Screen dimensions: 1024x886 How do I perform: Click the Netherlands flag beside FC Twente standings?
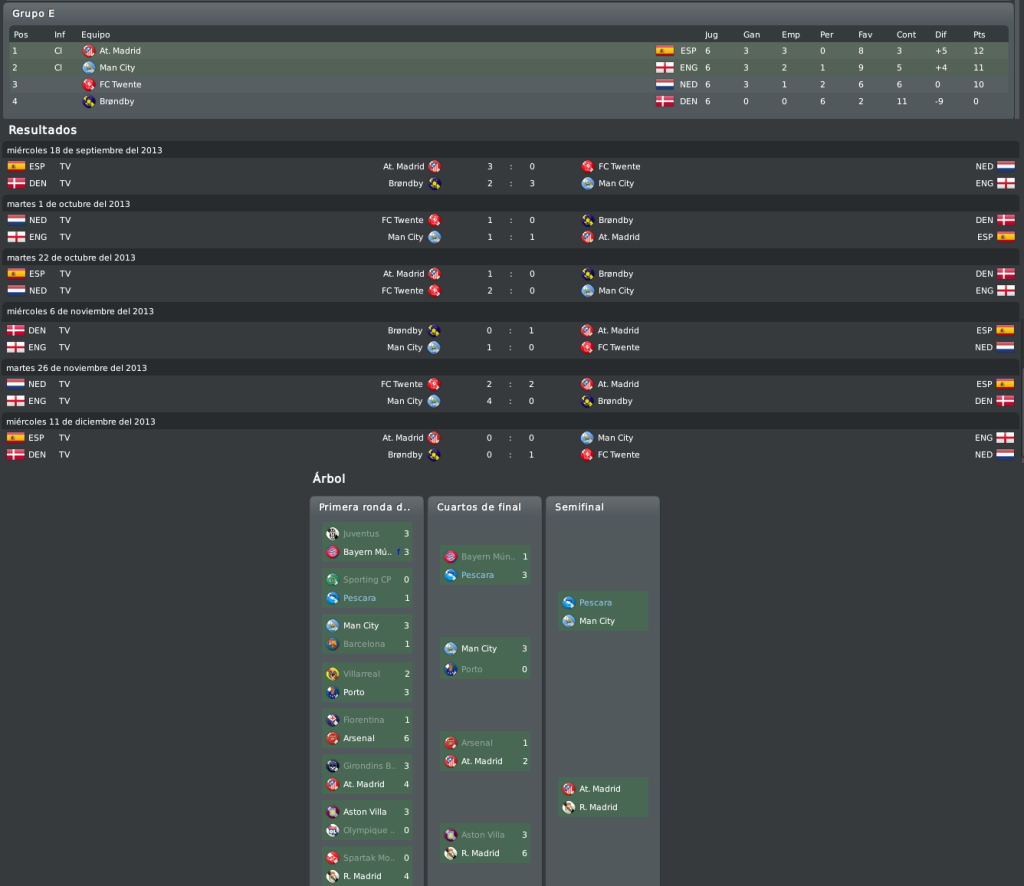[665, 85]
